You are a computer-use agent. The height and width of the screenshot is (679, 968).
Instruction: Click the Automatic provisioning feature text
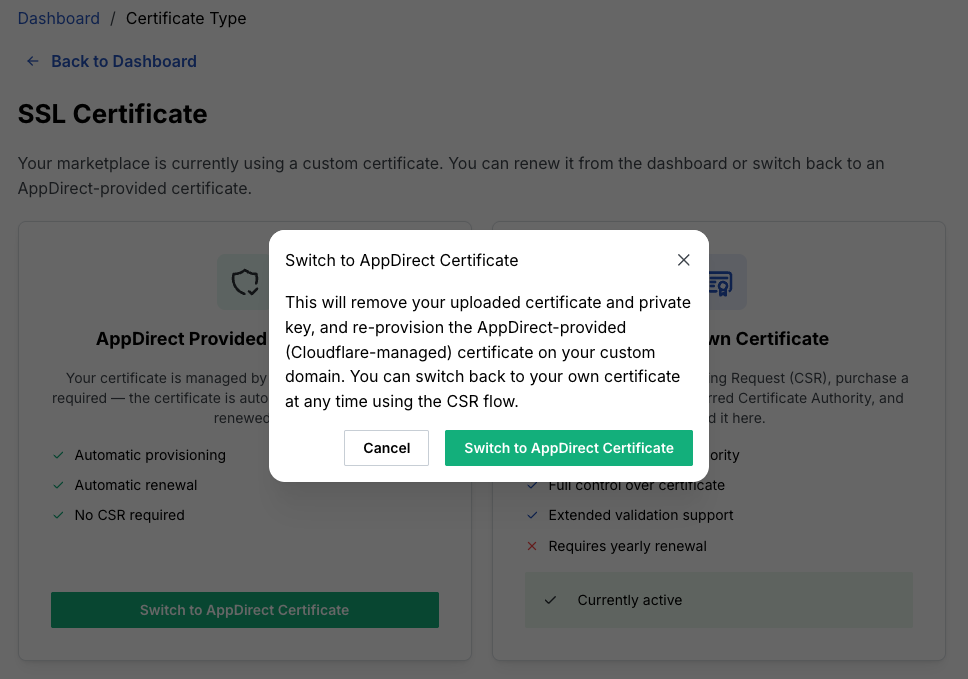tap(150, 455)
